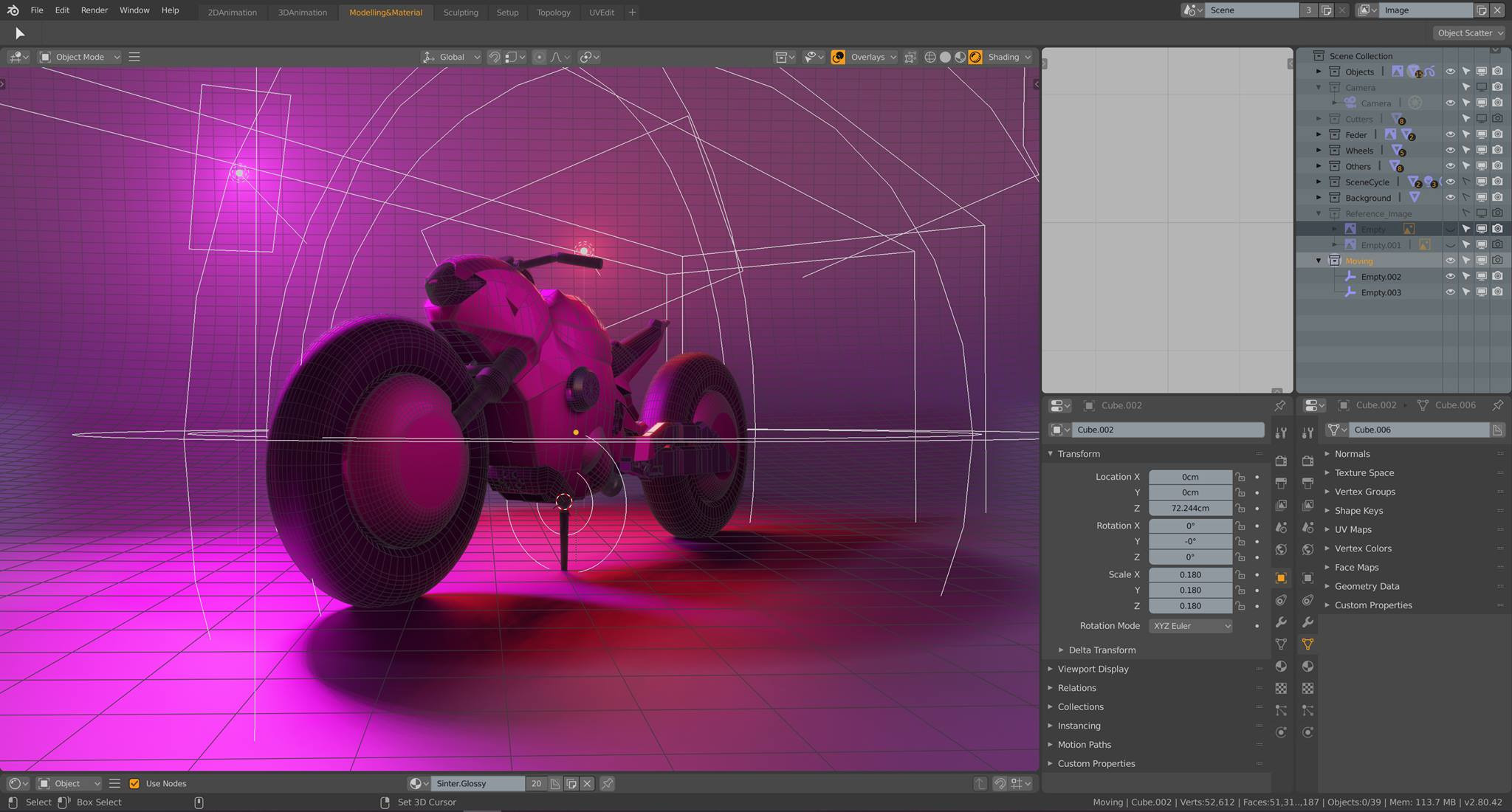Open the Render menu
This screenshot has height=812, width=1512.
(94, 10)
